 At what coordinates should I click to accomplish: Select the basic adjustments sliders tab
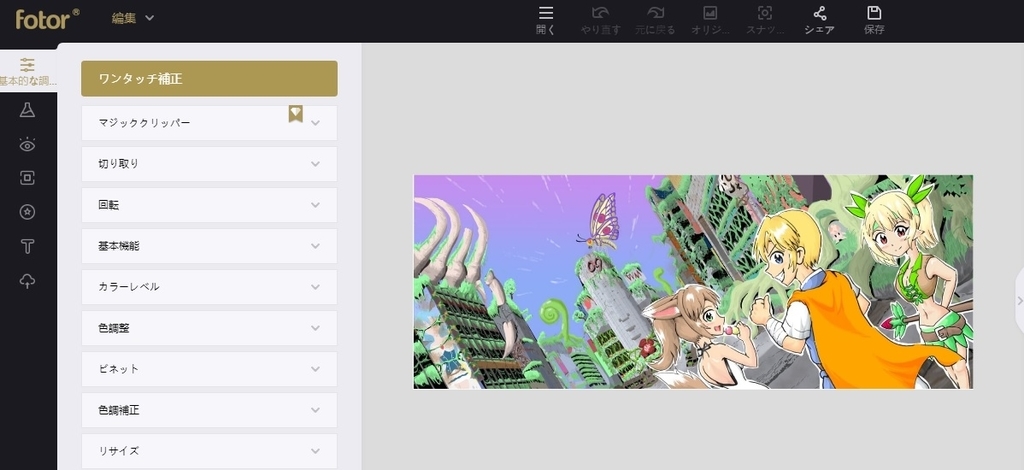point(27,71)
